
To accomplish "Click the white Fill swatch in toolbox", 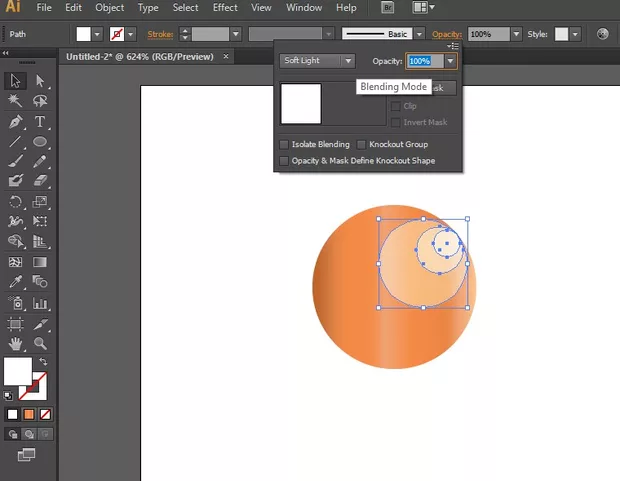I will (x=17, y=371).
